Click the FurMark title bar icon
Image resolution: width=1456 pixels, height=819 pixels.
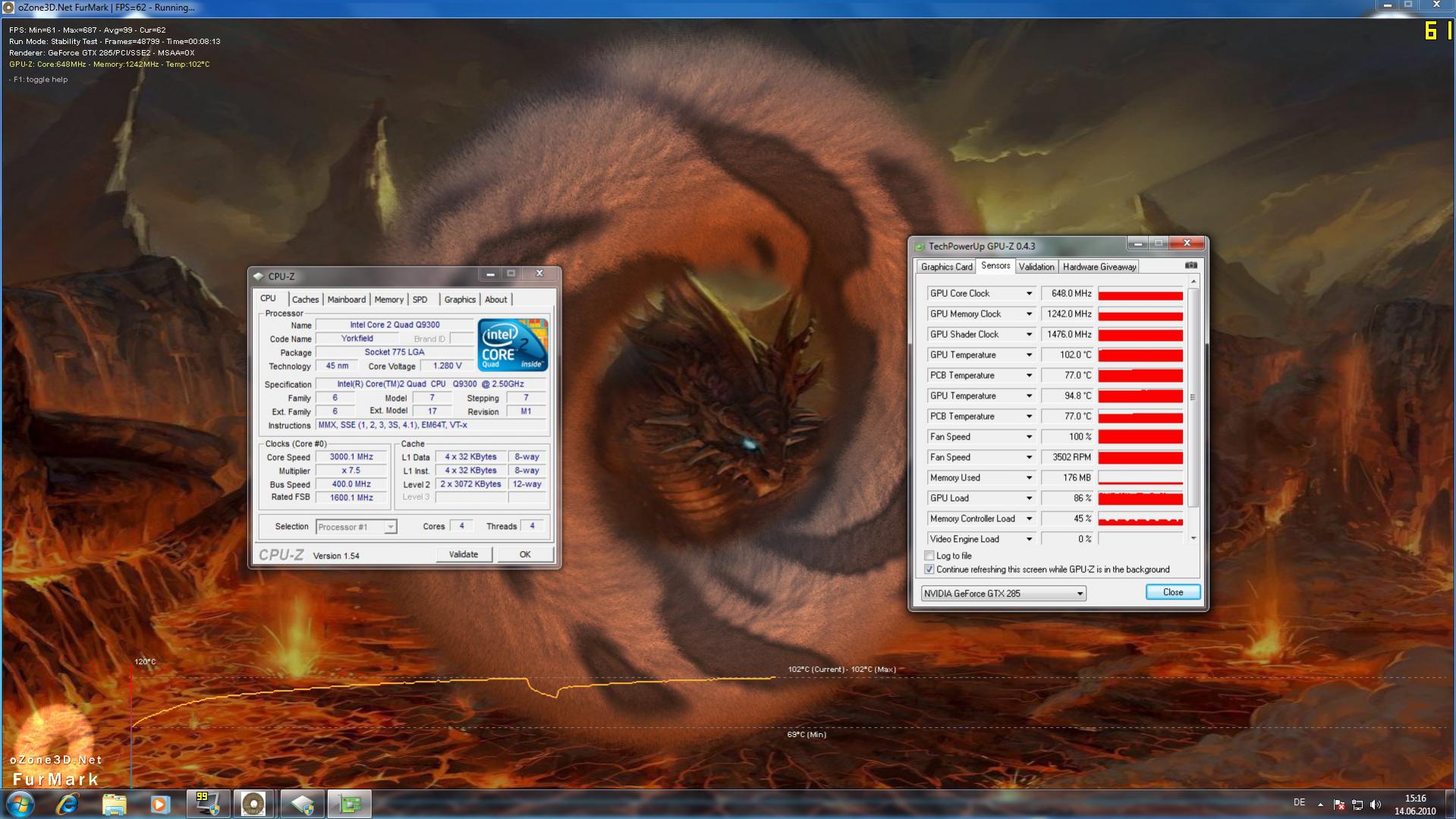(x=8, y=7)
